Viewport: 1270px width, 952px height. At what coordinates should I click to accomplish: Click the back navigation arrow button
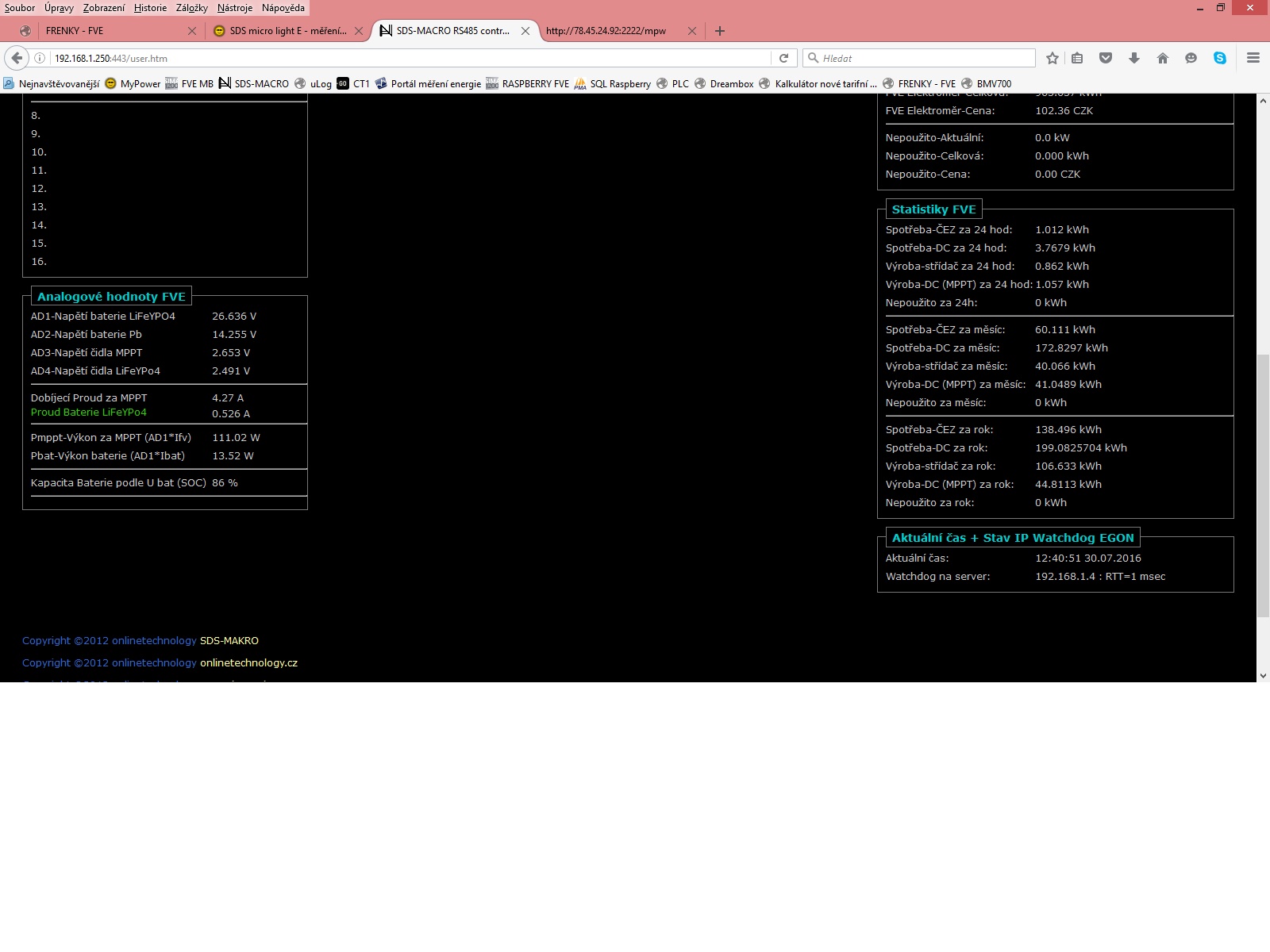click(17, 58)
